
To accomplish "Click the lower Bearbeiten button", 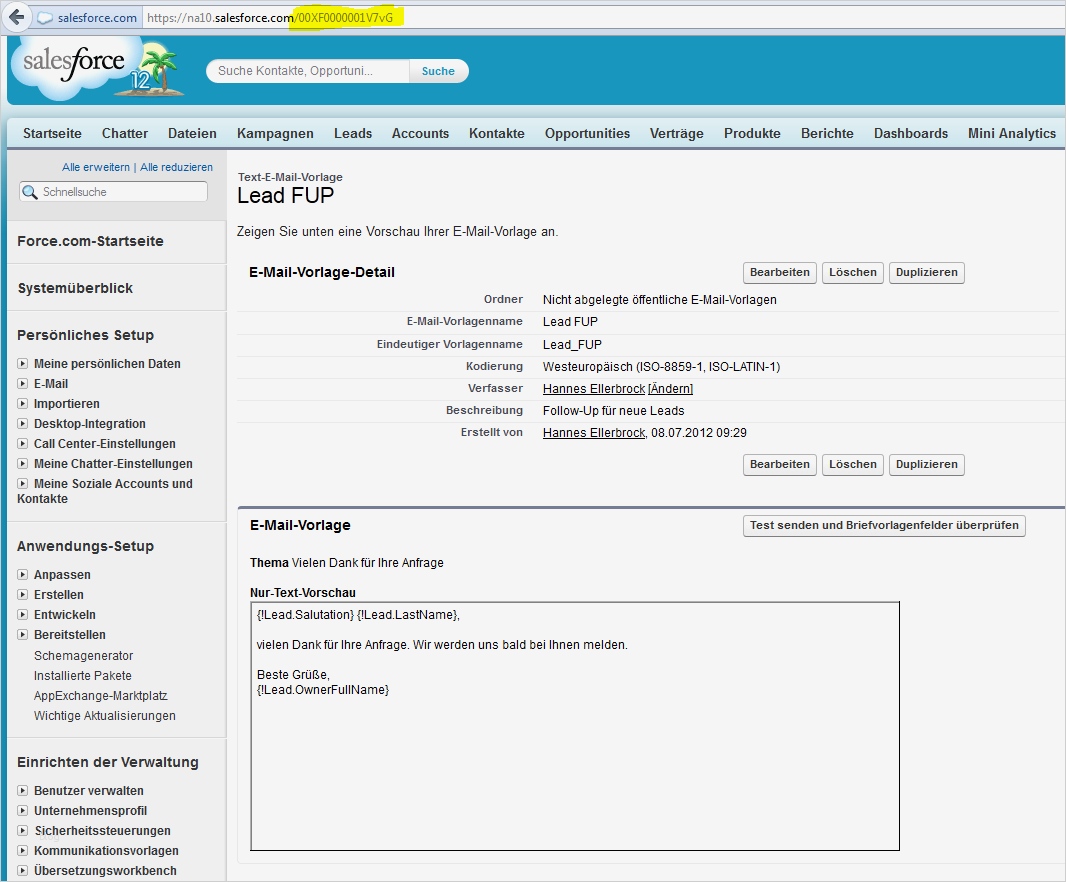I will (780, 464).
